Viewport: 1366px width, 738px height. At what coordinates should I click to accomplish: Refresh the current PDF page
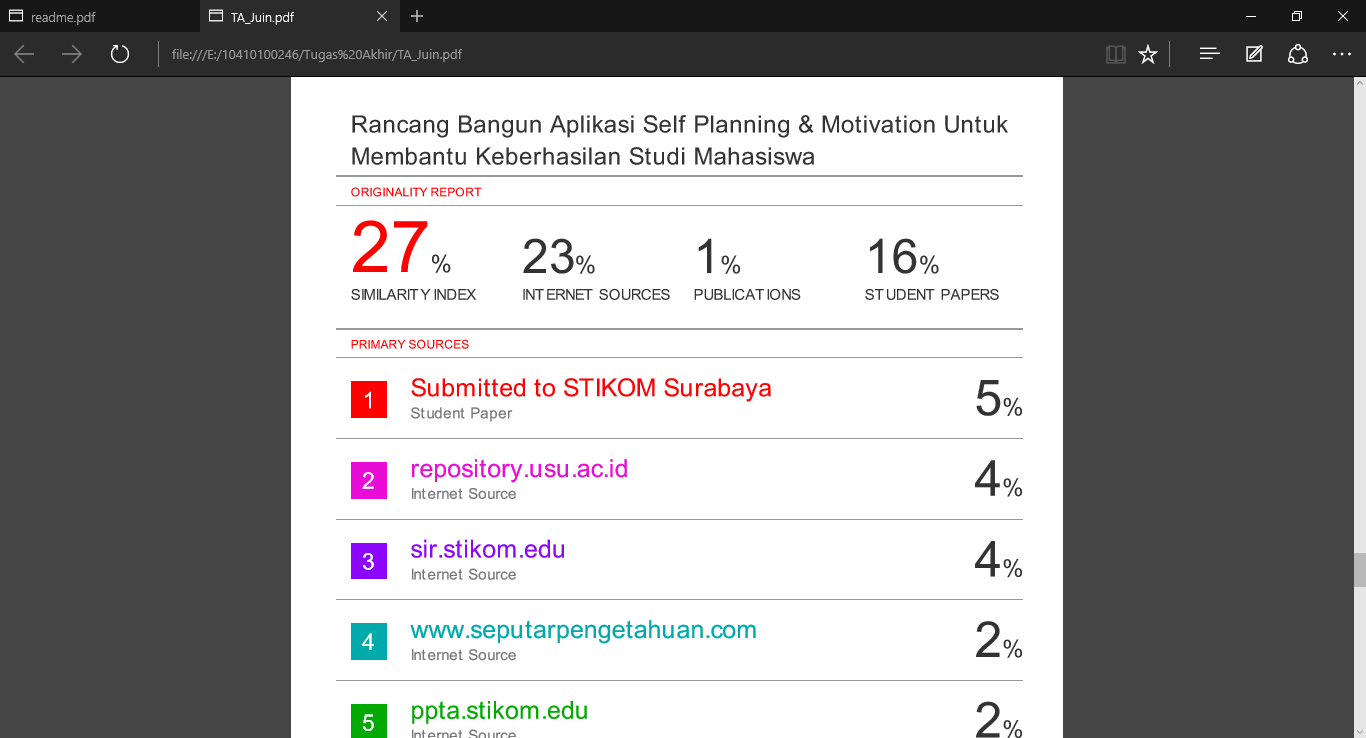tap(120, 54)
